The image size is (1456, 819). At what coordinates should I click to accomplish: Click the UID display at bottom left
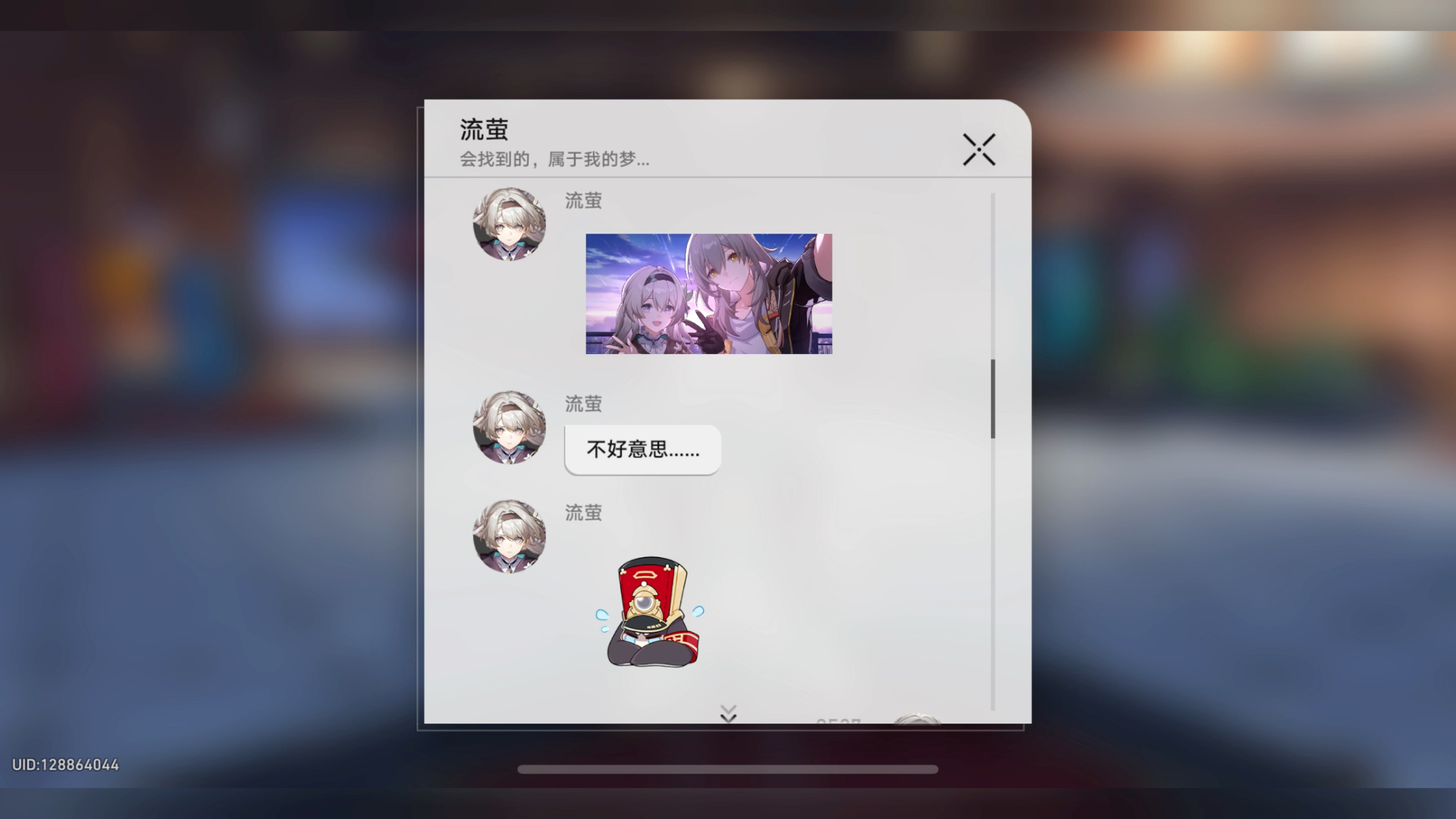[64, 764]
